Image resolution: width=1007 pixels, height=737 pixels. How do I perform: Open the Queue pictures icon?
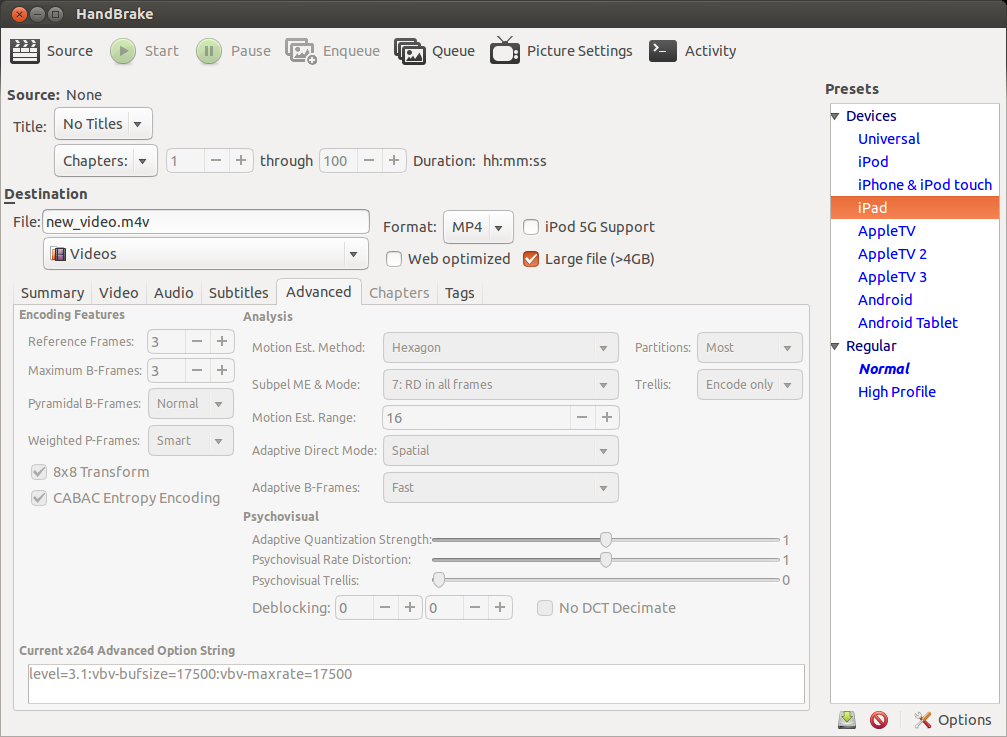(410, 51)
